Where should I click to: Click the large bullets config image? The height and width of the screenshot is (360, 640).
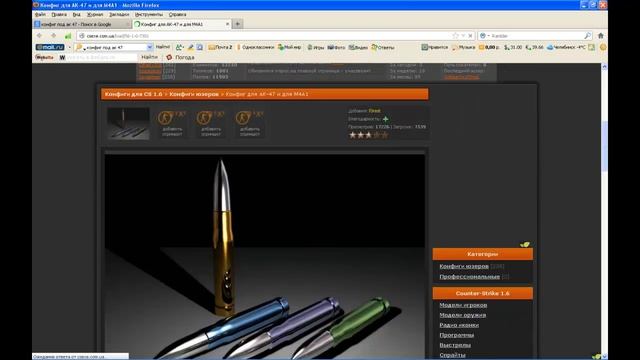[264, 256]
